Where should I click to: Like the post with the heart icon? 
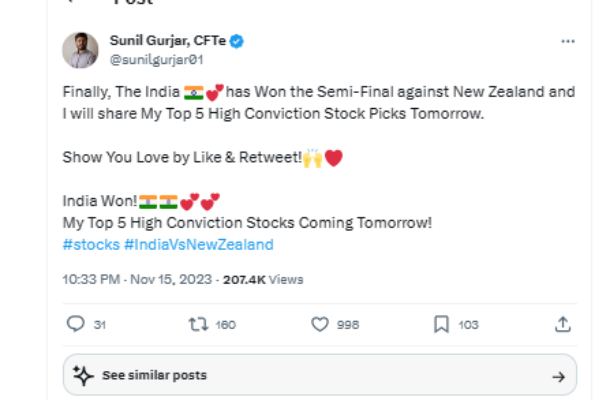pyautogui.click(x=320, y=324)
